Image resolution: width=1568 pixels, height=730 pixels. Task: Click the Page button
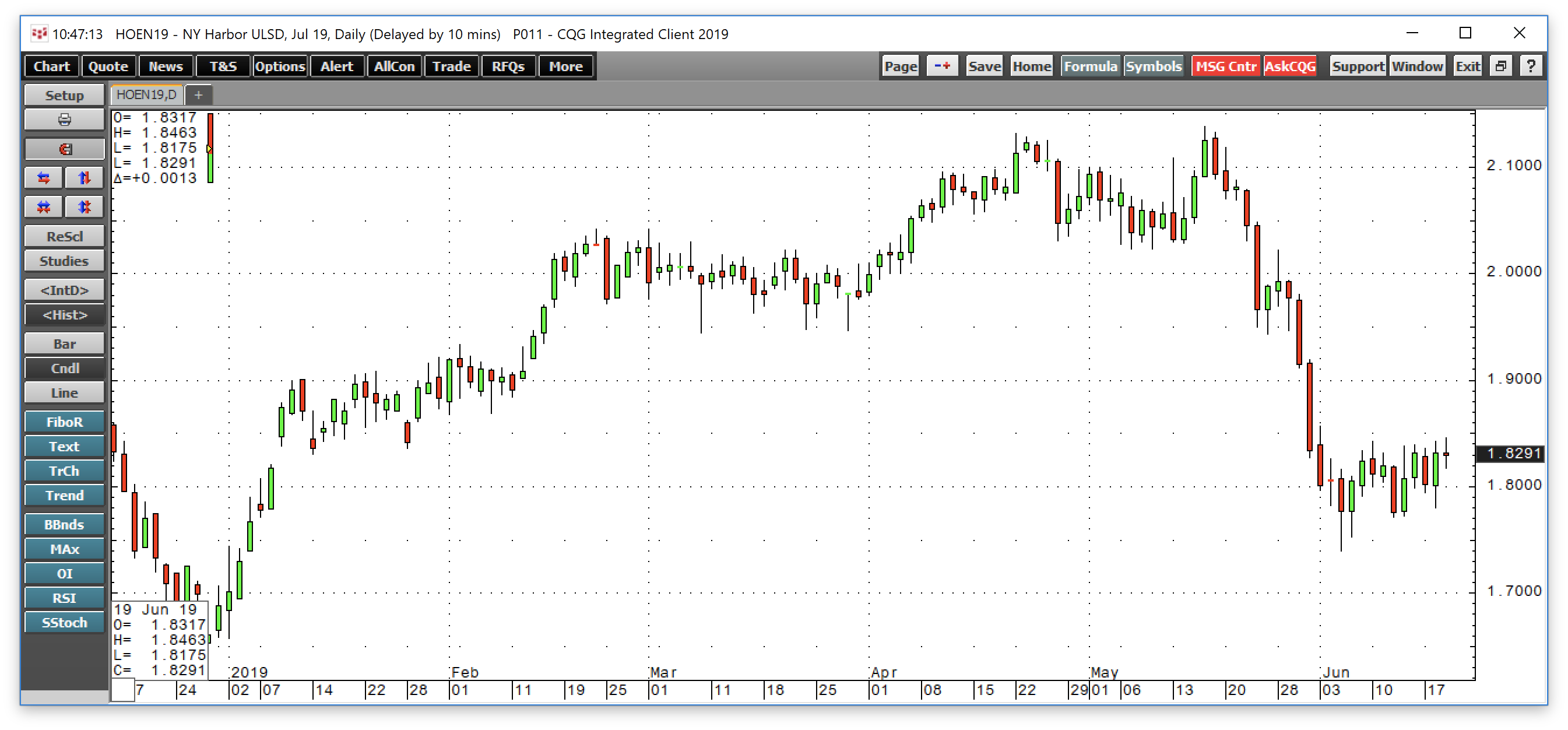(x=900, y=66)
